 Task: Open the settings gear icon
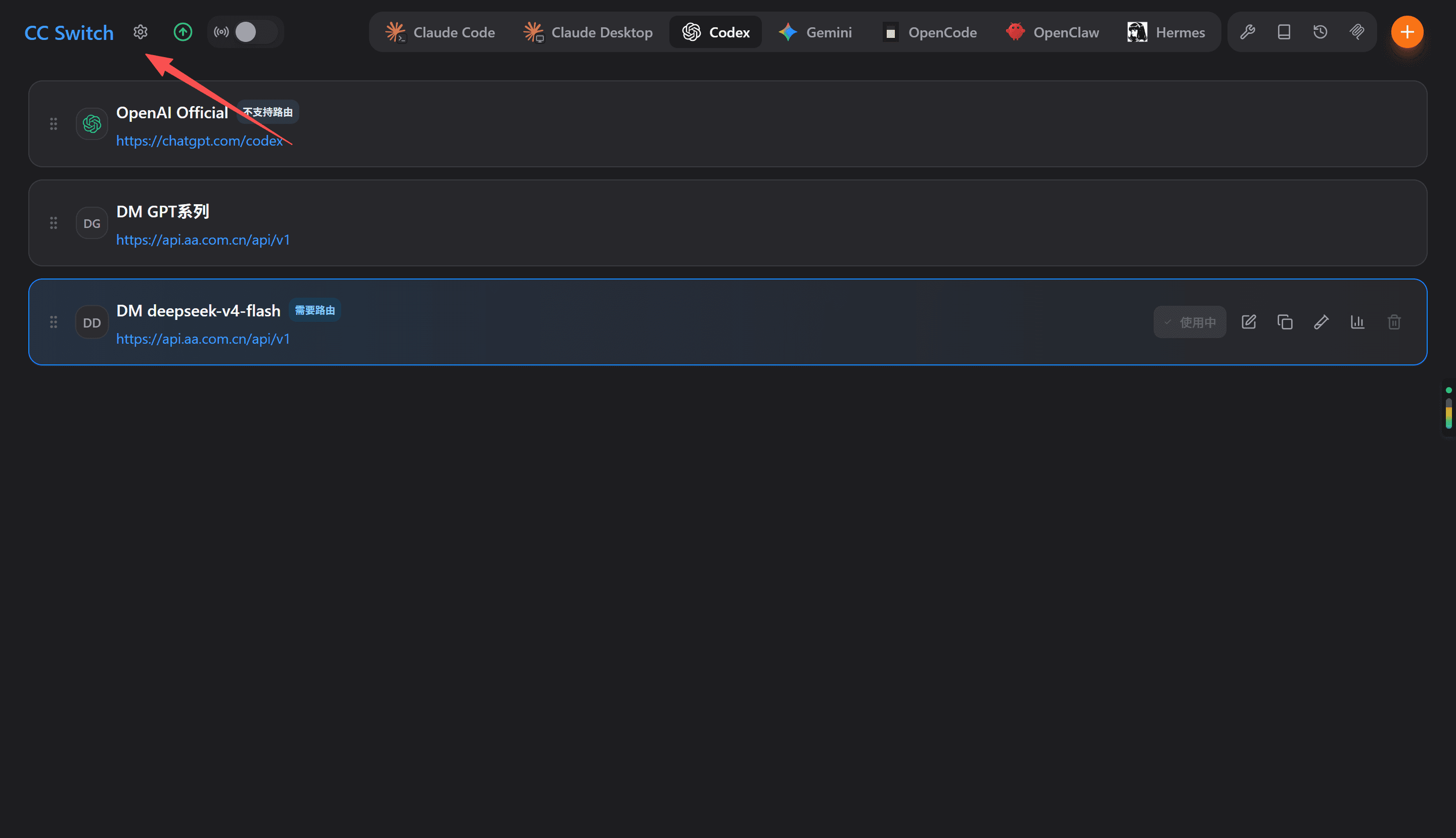tap(141, 32)
